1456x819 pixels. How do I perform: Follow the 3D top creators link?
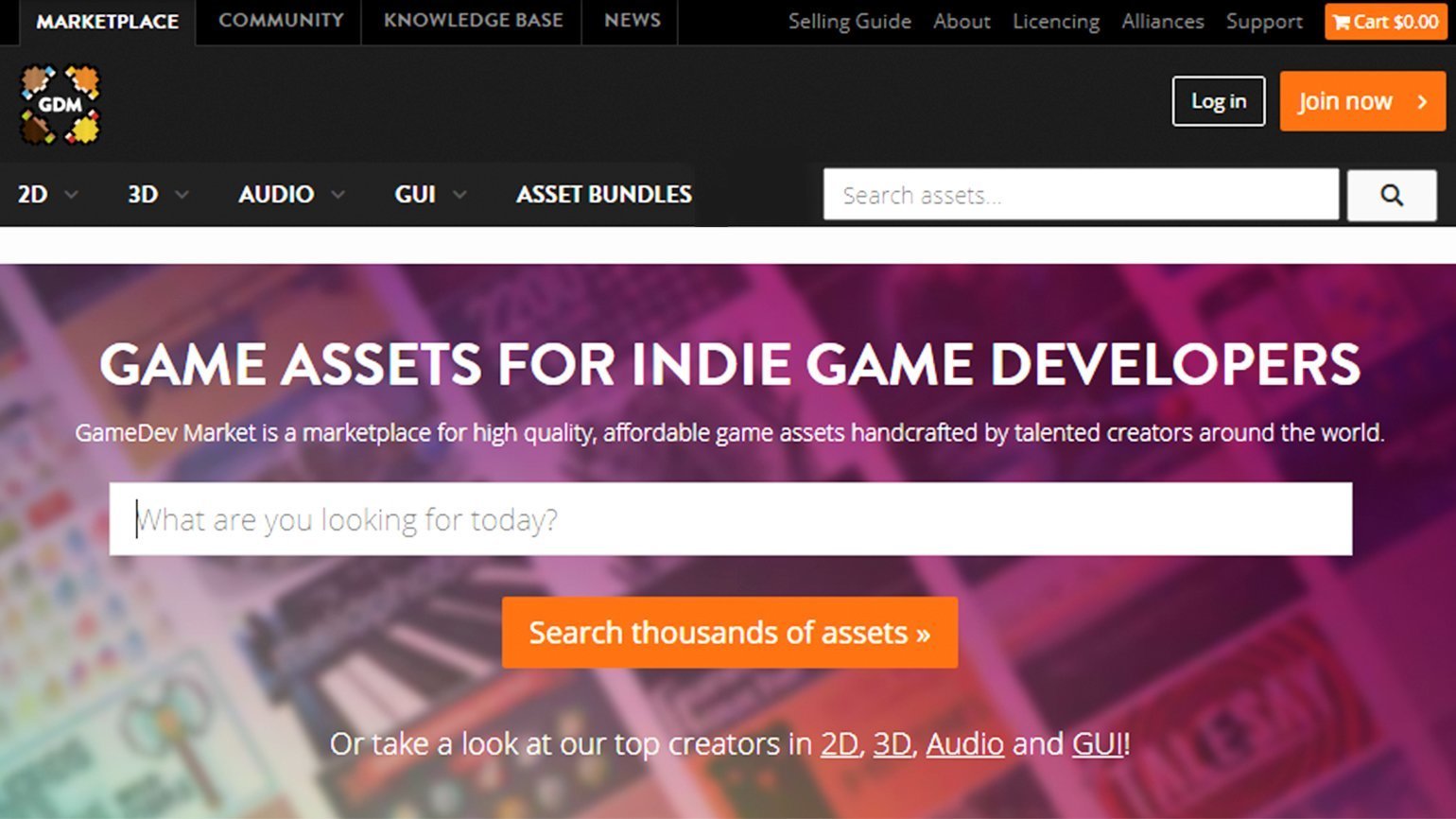pyautogui.click(x=892, y=744)
